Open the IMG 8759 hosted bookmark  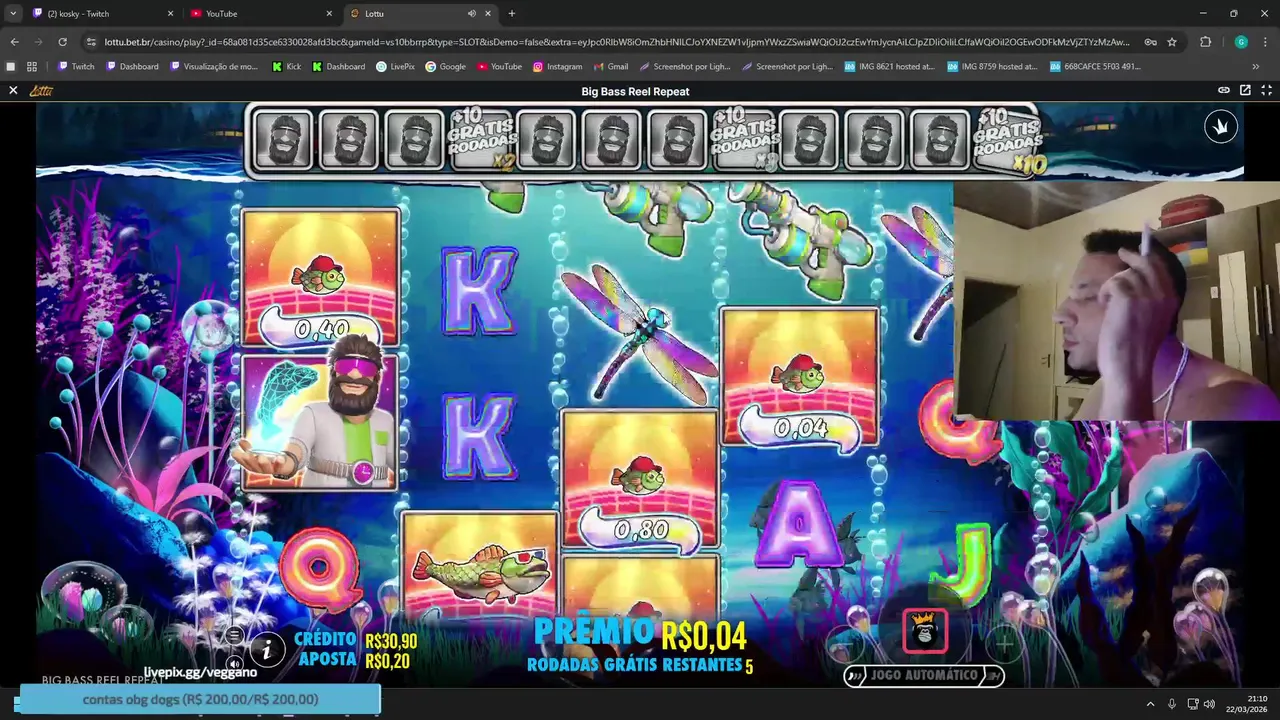(992, 67)
